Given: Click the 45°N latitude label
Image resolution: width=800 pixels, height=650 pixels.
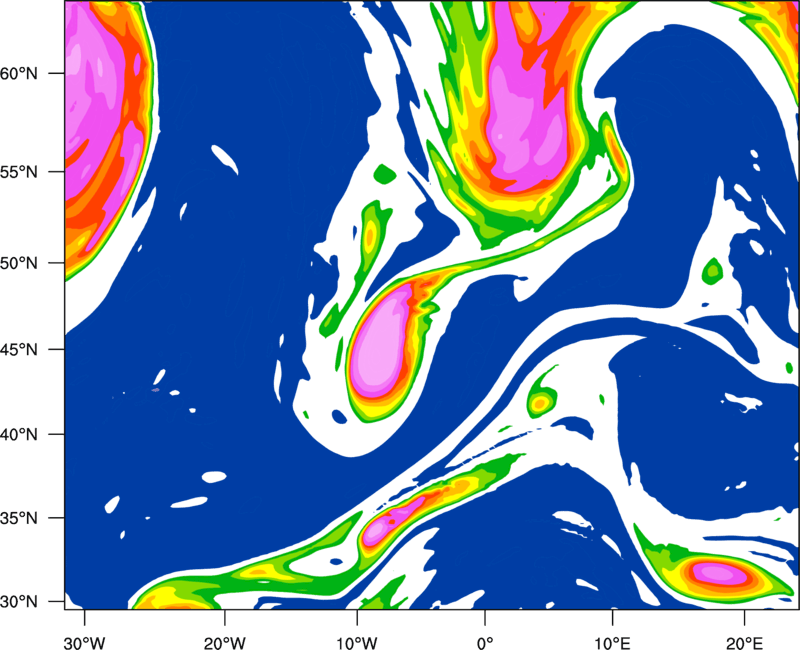Looking at the screenshot, I should (x=19, y=349).
